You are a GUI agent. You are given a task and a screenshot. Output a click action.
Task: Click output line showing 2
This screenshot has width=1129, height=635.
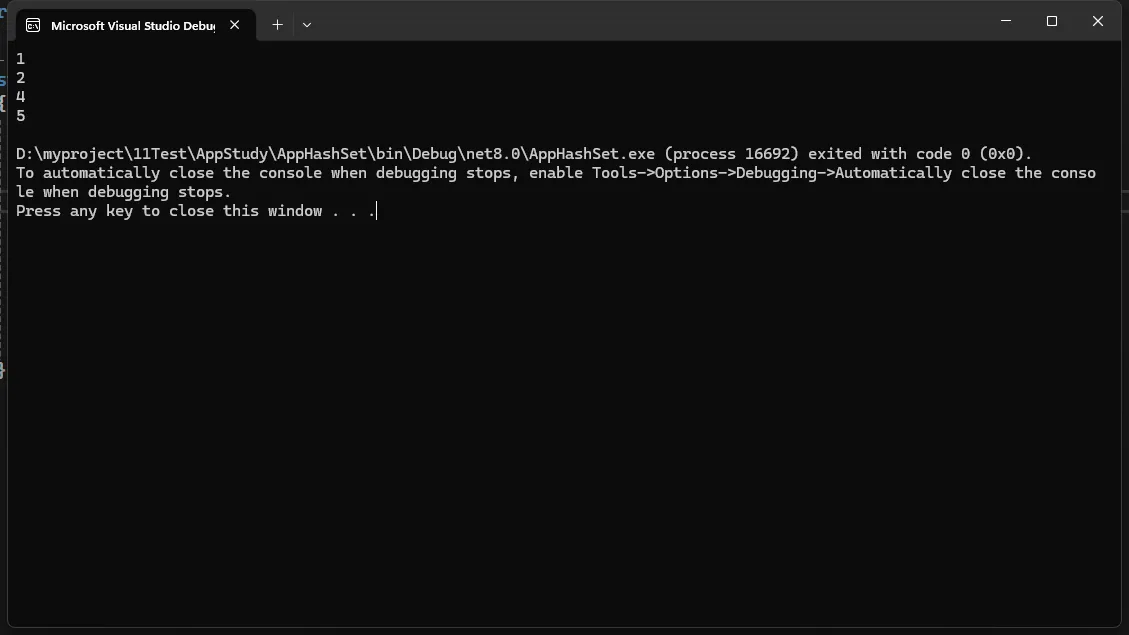[20, 78]
